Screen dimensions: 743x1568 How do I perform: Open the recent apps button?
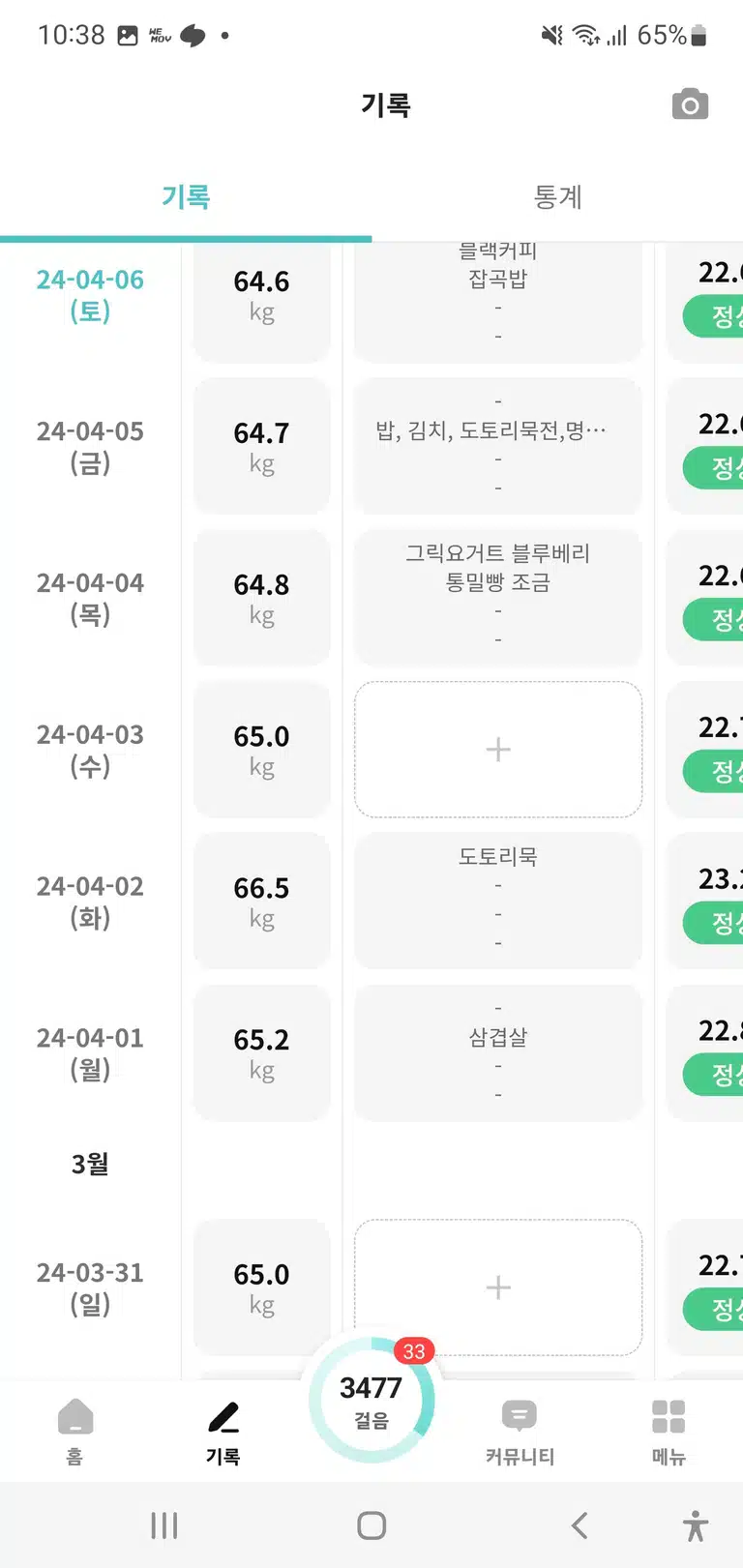coord(164,1525)
